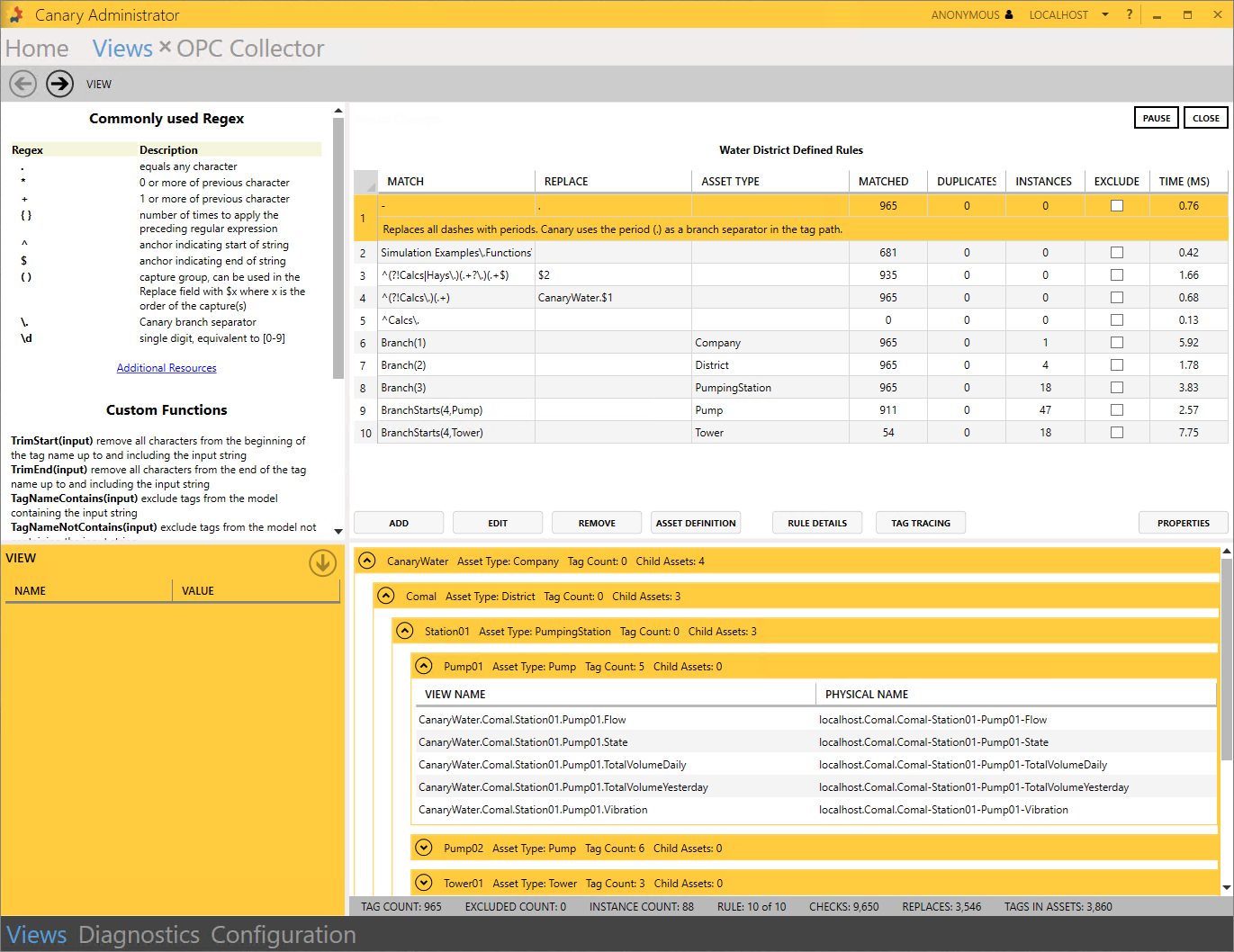Click the back navigation arrow icon
1234x952 pixels.
pyautogui.click(x=23, y=84)
